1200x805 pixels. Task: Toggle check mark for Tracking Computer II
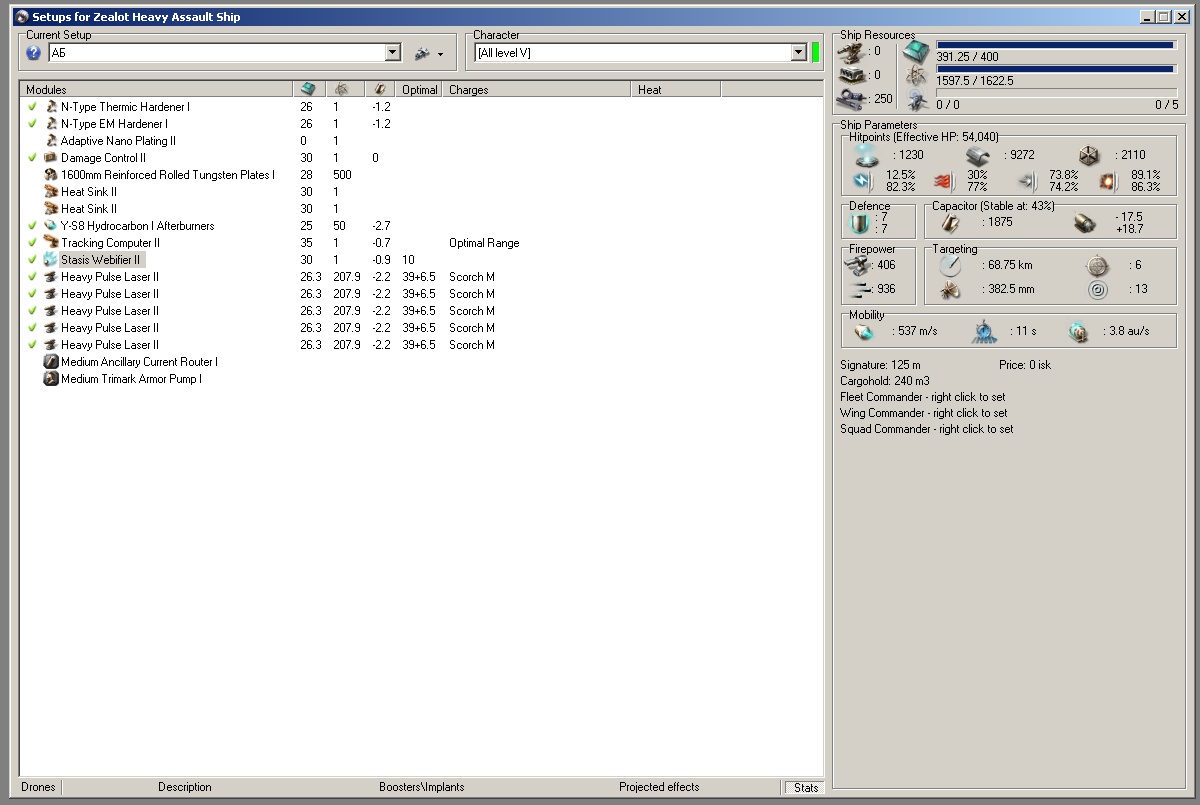[32, 242]
